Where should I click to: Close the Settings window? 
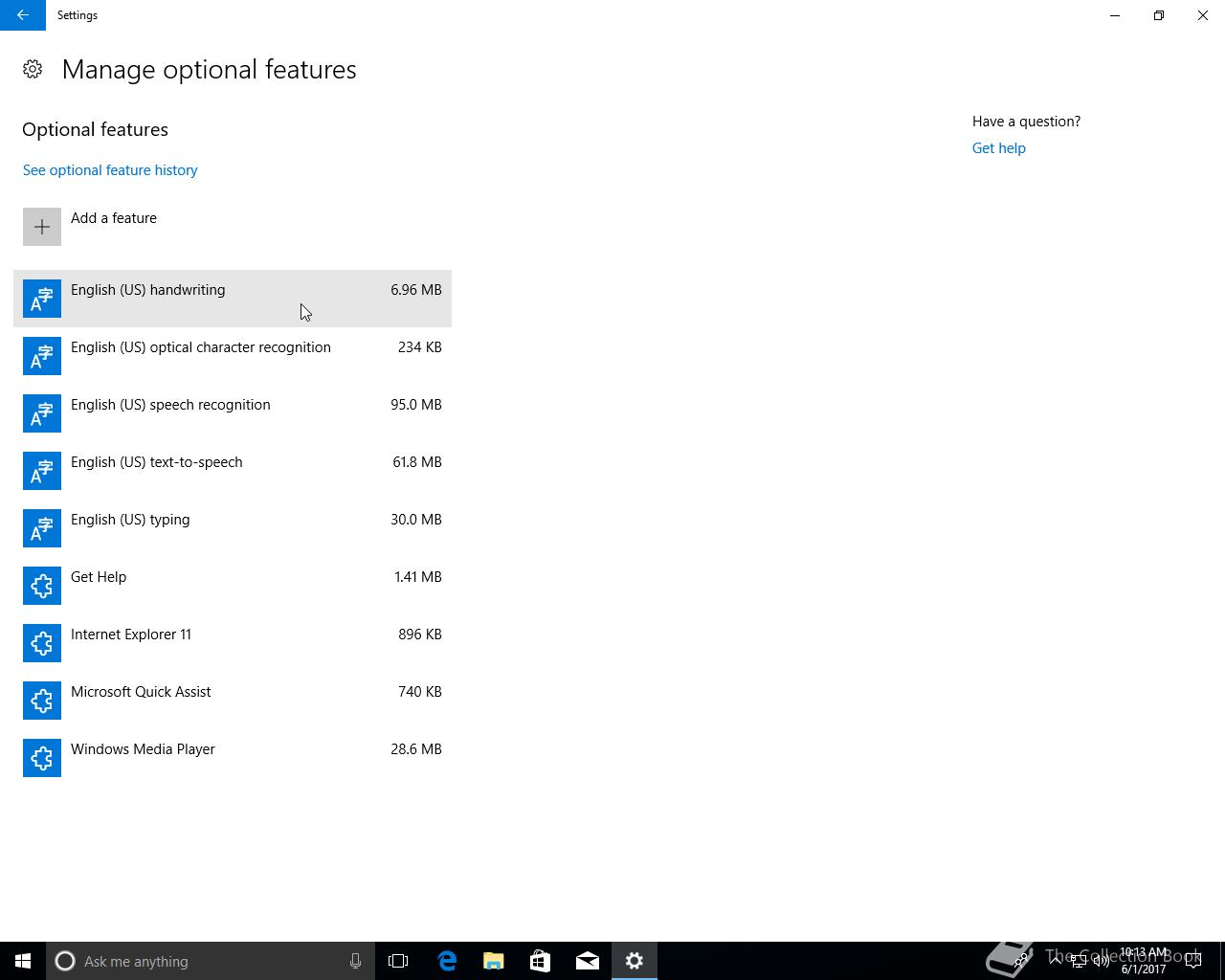1203,15
